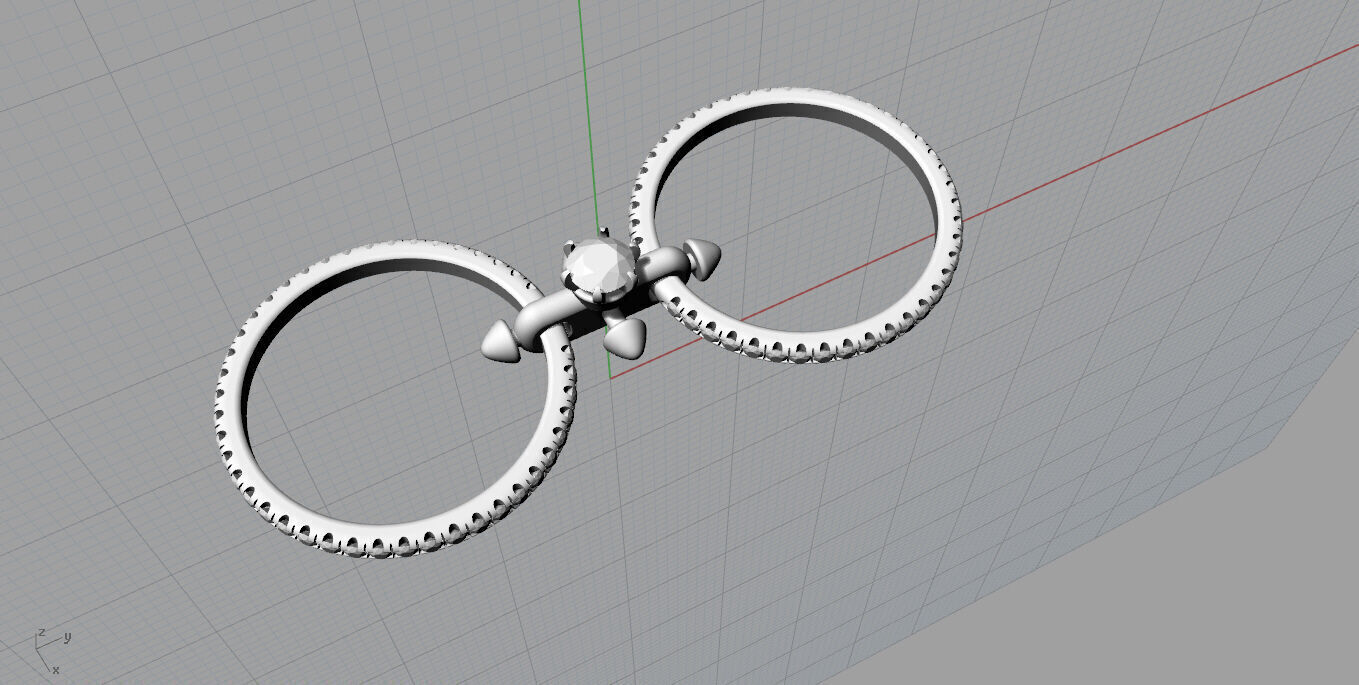
Task: Pick the middle cone spike below gem
Action: (626, 337)
